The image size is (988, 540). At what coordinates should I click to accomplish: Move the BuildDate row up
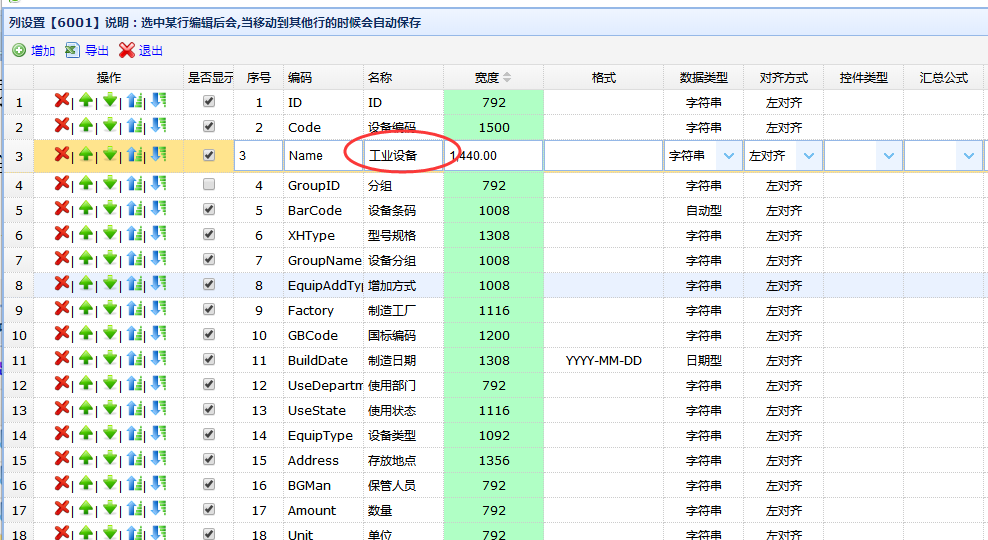[86, 360]
